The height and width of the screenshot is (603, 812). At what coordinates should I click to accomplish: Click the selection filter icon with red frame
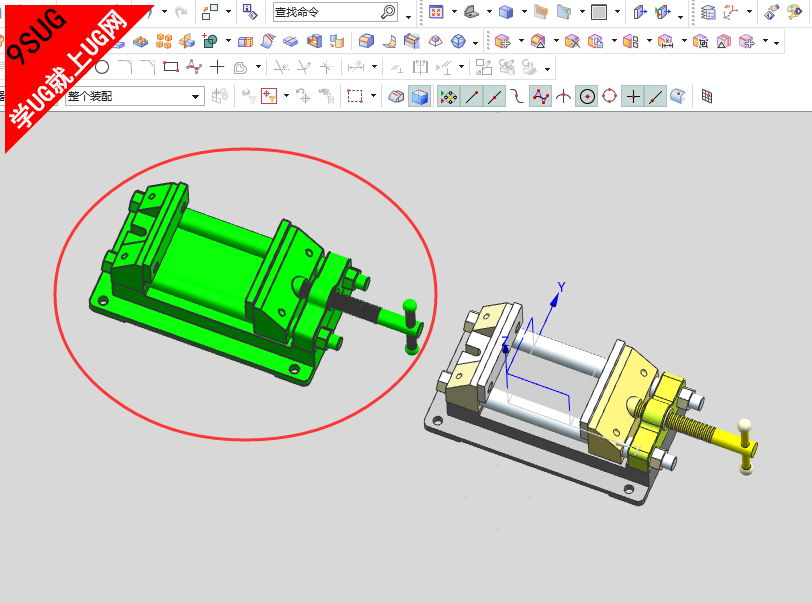point(269,96)
